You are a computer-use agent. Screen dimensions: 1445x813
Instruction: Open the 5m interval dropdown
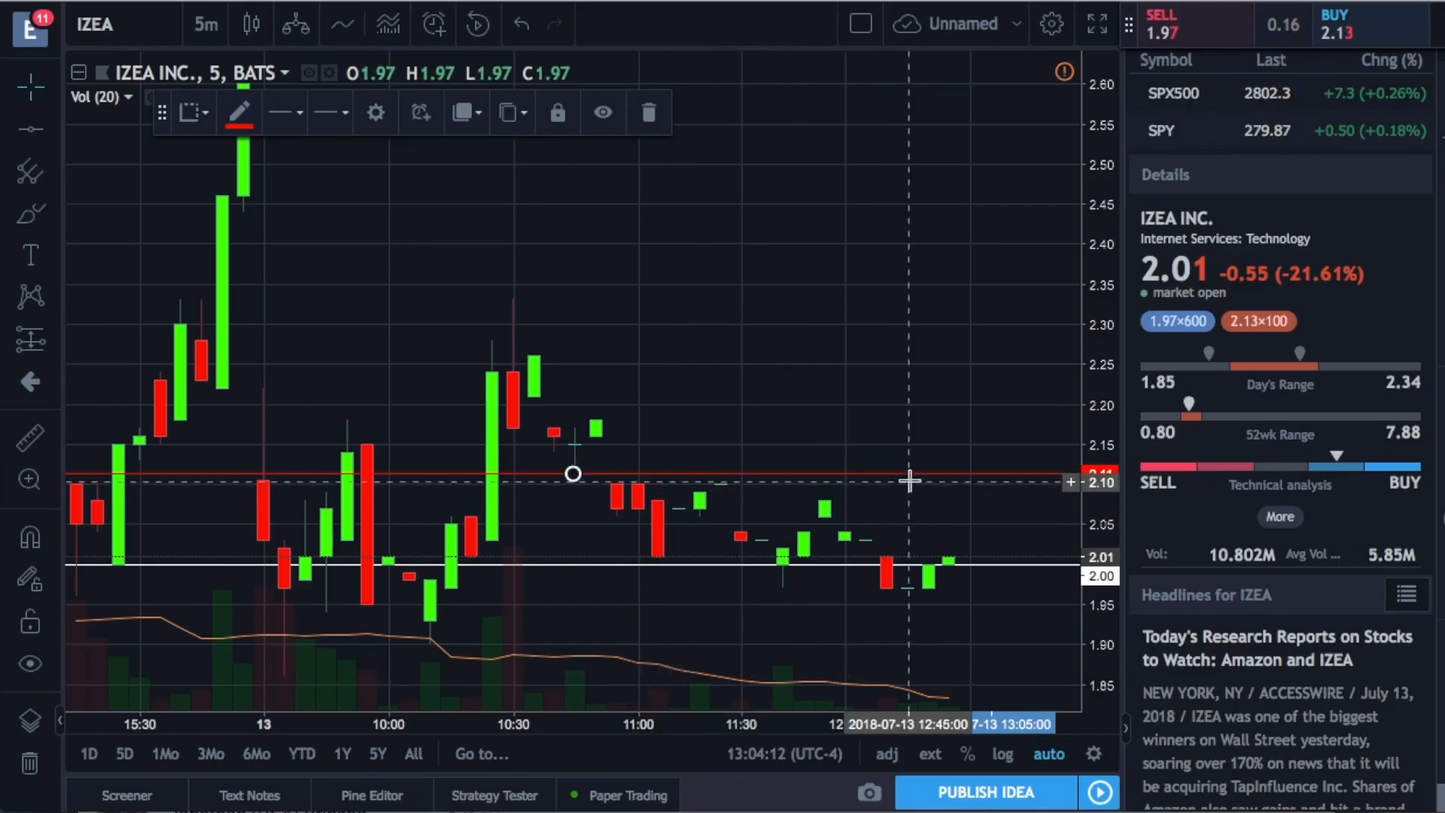point(205,24)
